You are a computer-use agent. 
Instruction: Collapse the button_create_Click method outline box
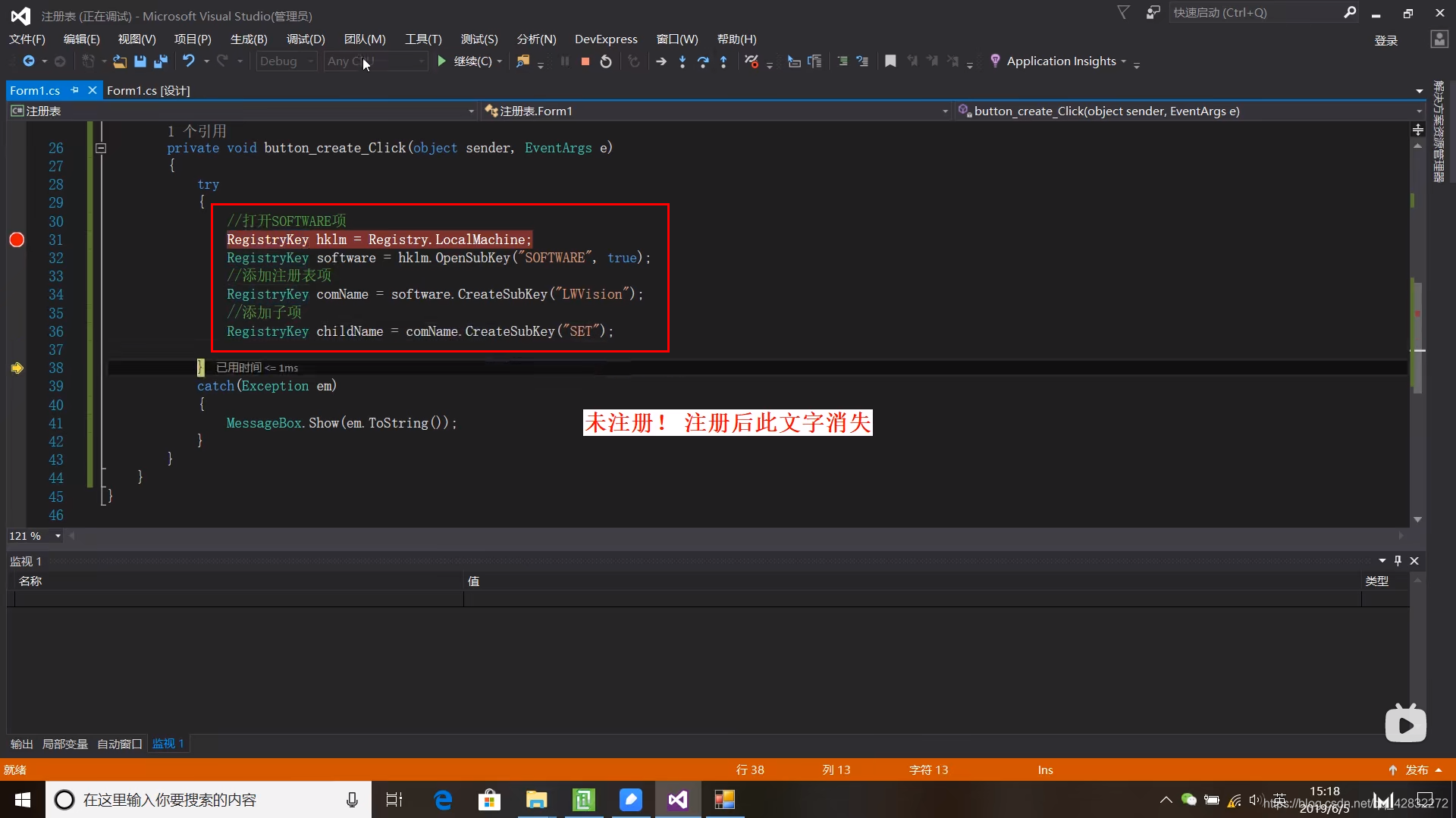[101, 149]
